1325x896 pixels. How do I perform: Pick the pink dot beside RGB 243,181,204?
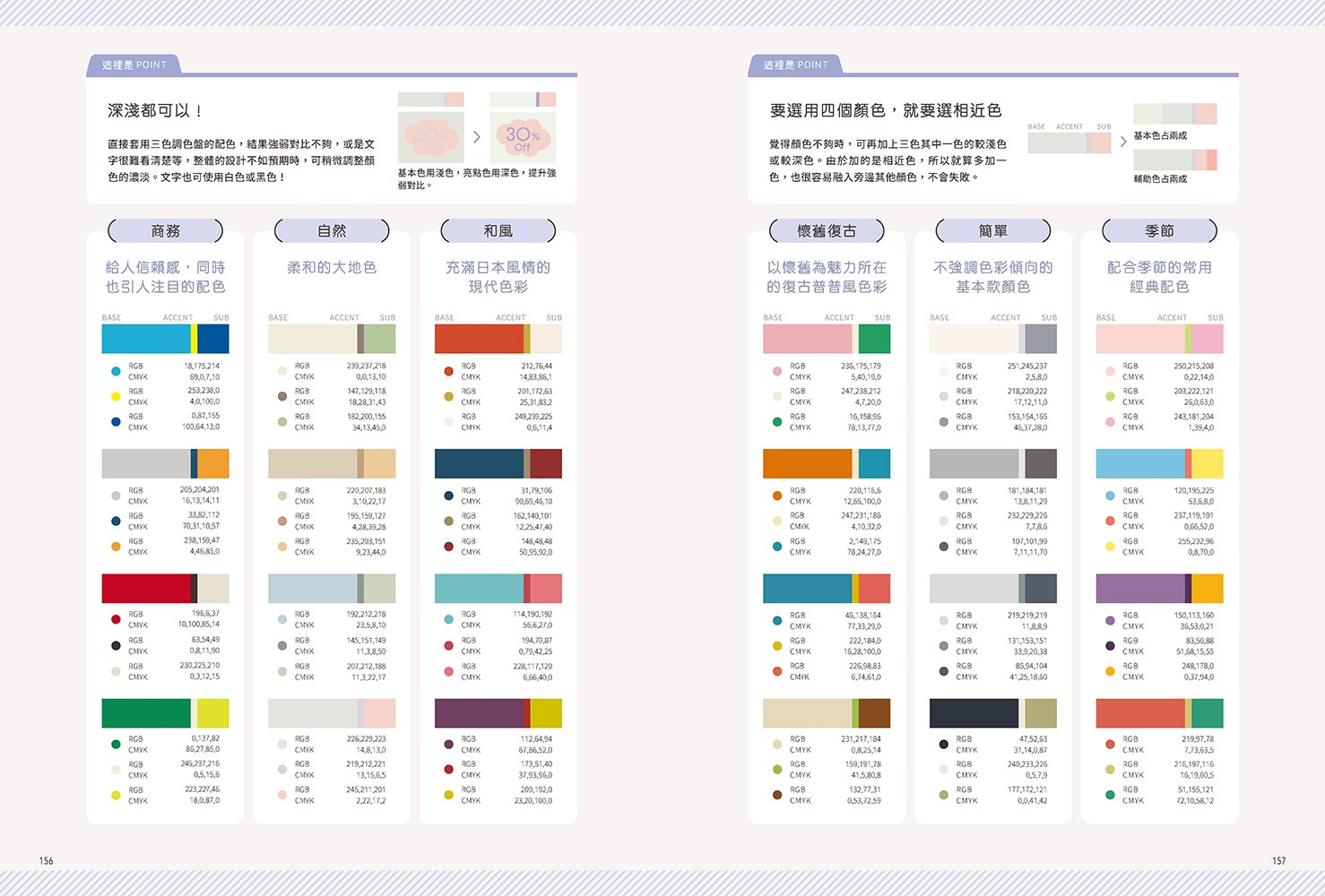coord(1110,421)
